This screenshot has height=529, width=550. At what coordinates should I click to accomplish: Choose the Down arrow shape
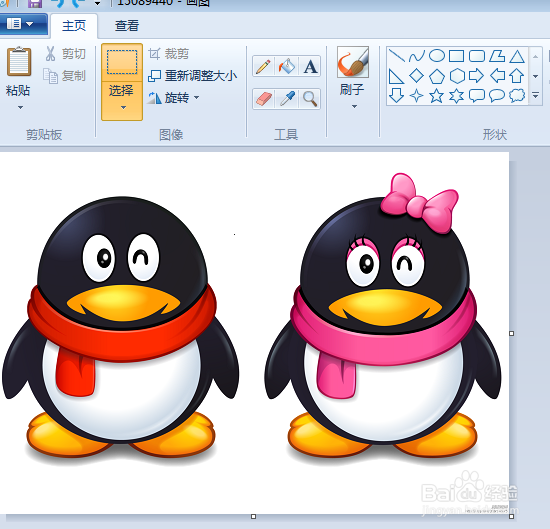tap(397, 95)
